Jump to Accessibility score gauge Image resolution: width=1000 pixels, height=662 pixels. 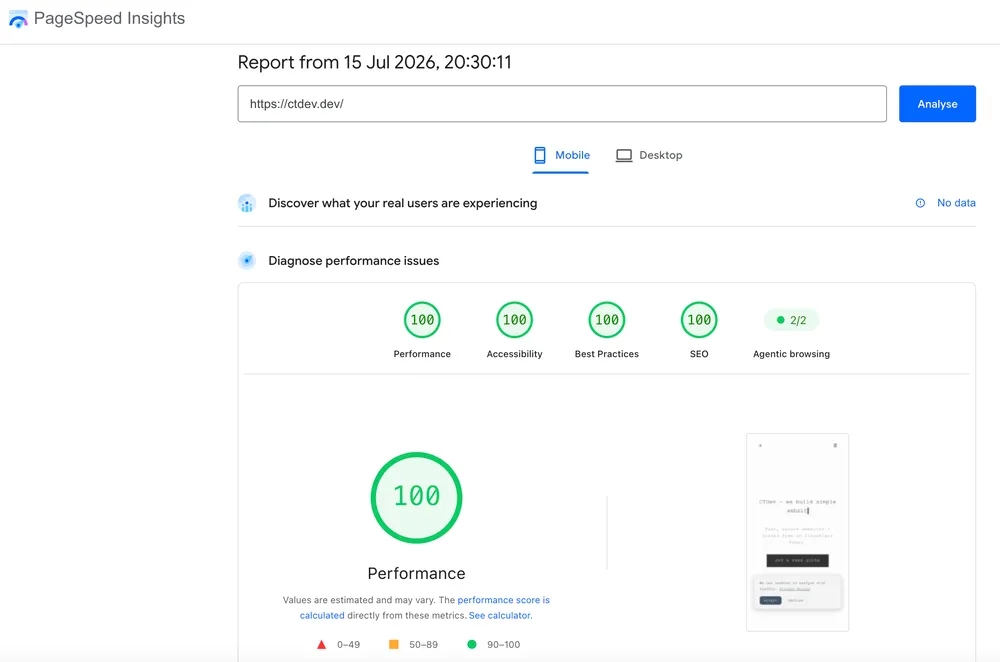tap(514, 320)
